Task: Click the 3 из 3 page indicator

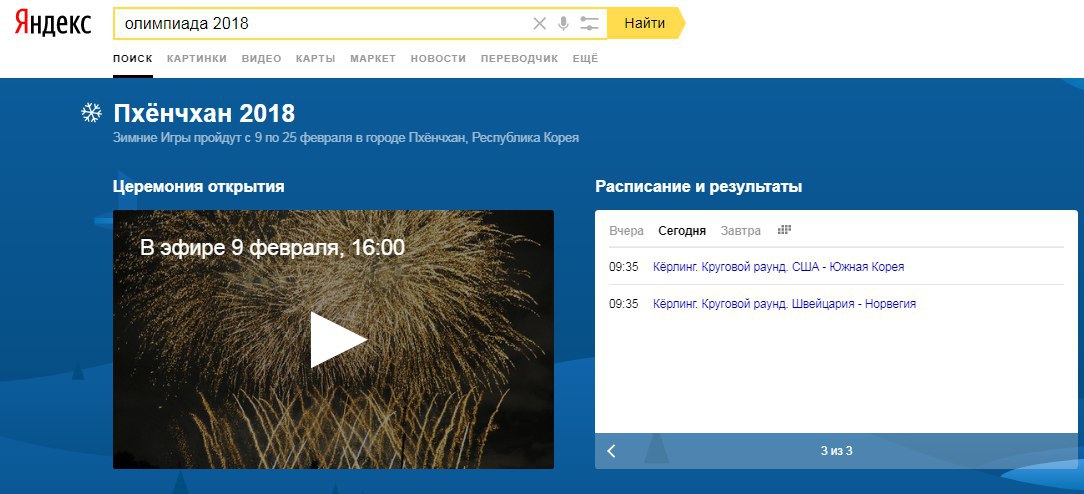Action: pos(837,451)
